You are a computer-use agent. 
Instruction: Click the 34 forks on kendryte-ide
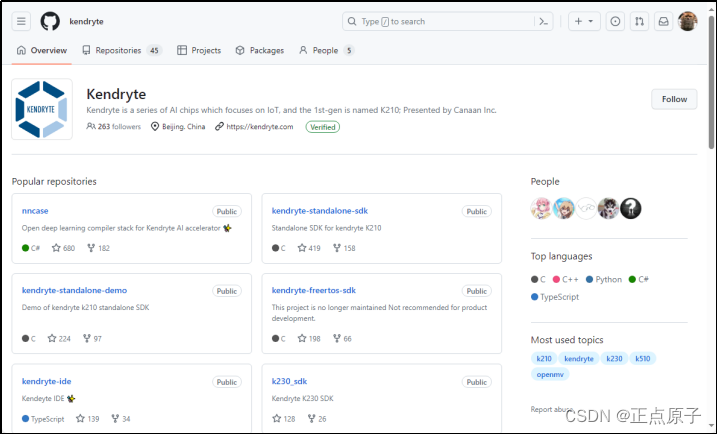[x=121, y=418]
